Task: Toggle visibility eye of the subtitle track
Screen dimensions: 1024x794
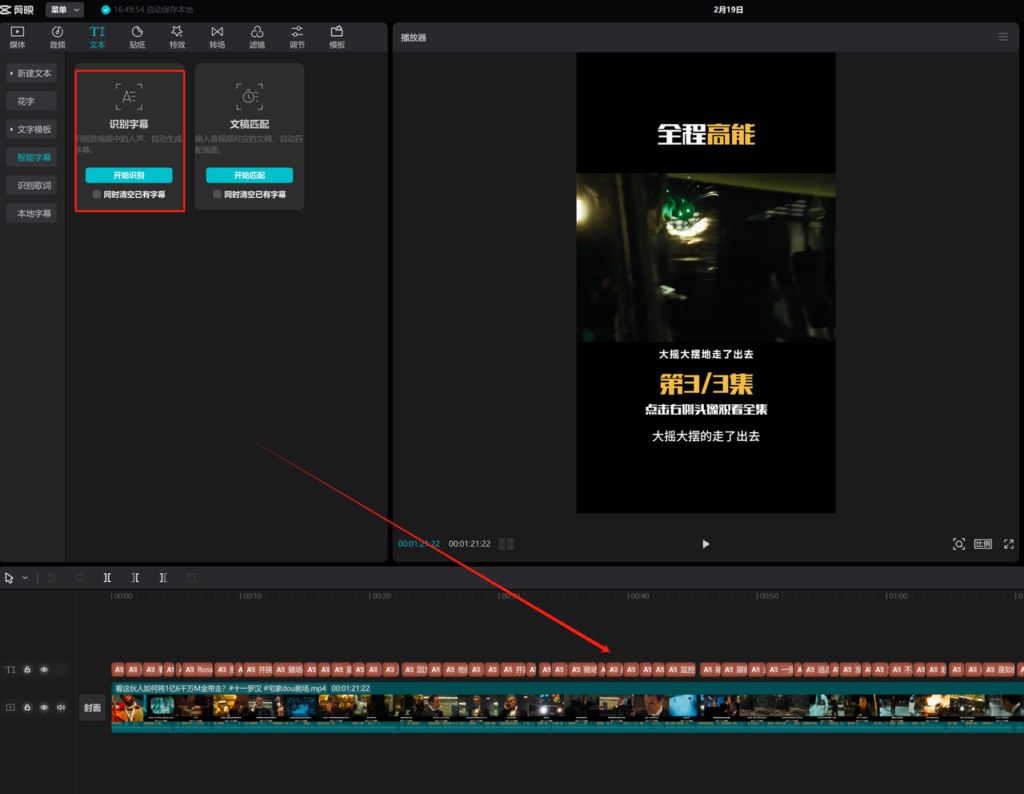Action: click(44, 670)
